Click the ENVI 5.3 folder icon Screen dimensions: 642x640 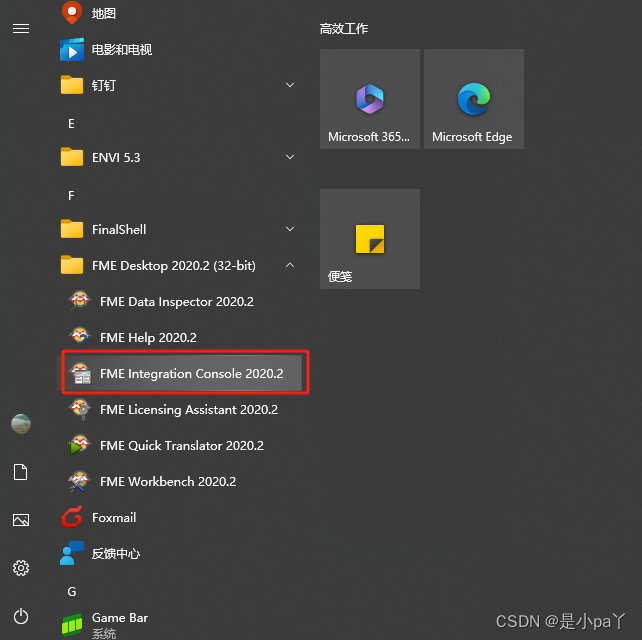[72, 157]
